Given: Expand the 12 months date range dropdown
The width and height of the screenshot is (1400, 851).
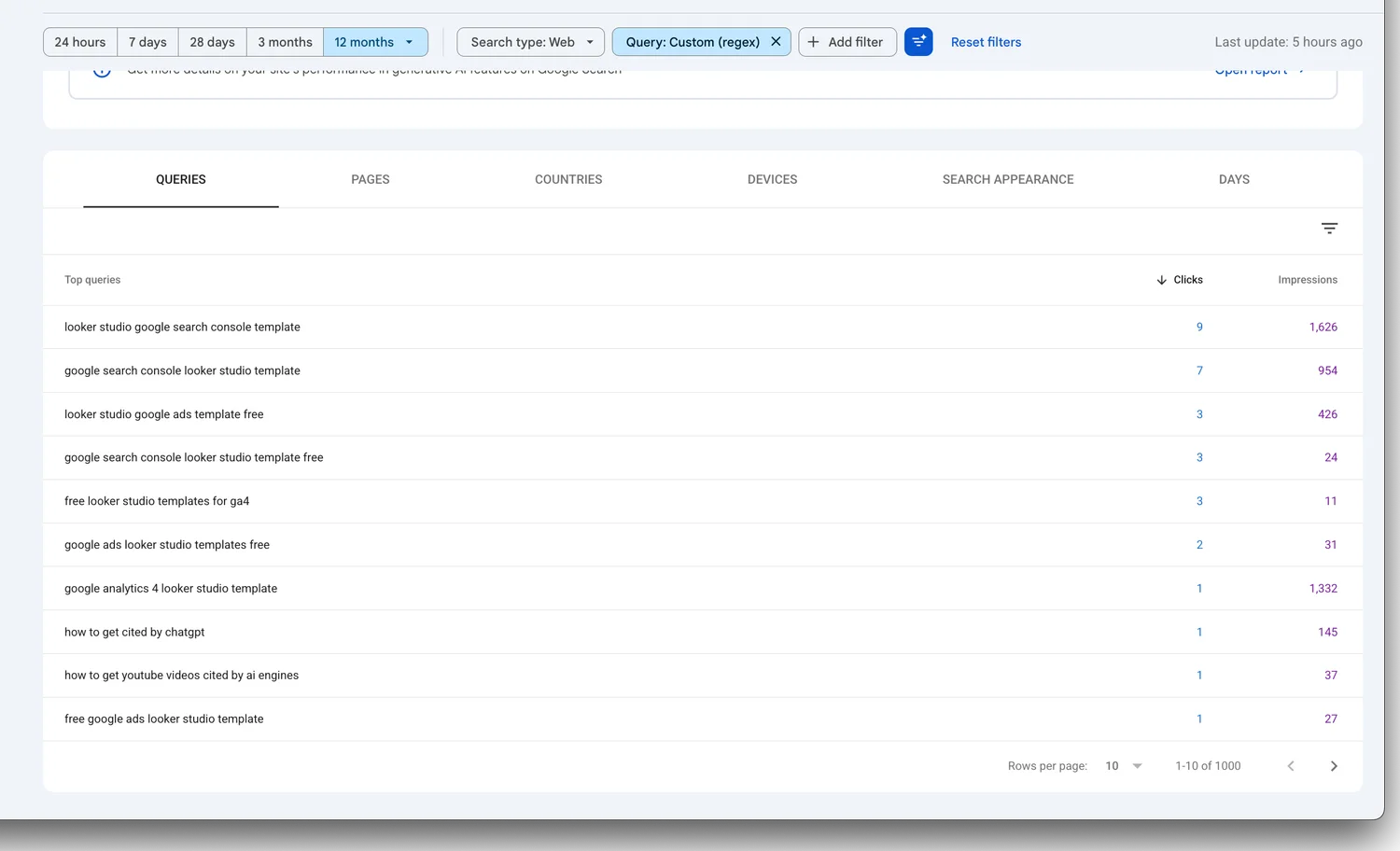Looking at the screenshot, I should tap(409, 42).
